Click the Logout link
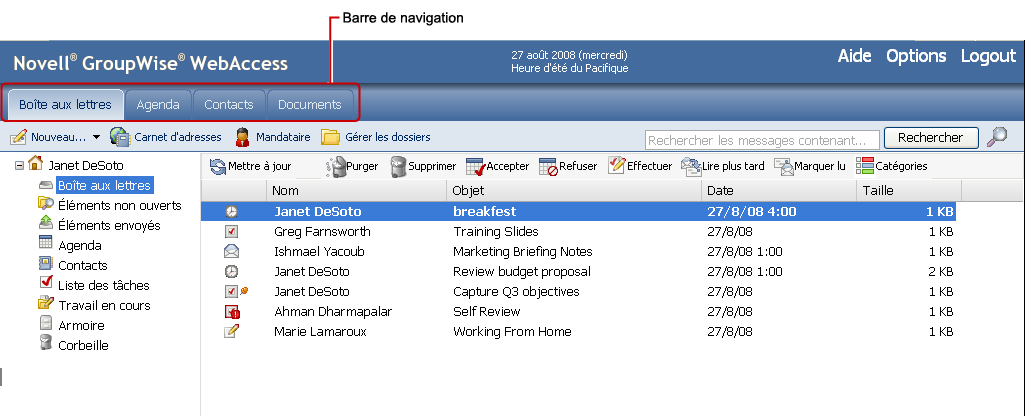This screenshot has width=1025, height=416. [987, 56]
